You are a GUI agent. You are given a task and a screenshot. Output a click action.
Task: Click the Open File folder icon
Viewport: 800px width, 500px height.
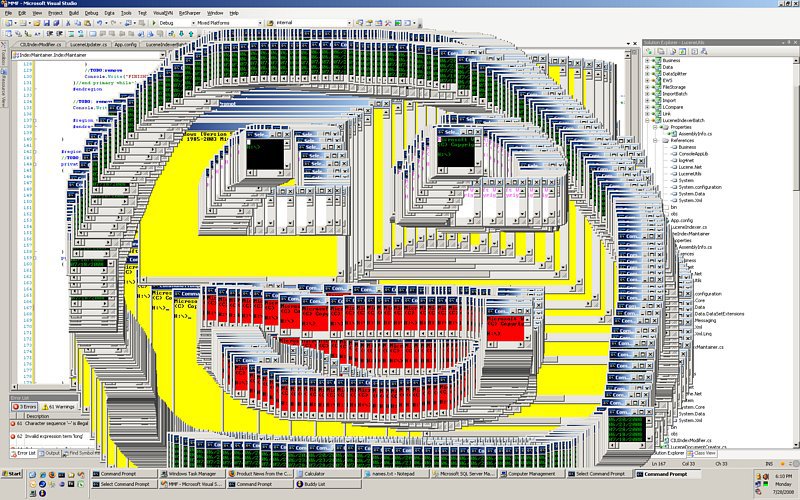(37, 23)
